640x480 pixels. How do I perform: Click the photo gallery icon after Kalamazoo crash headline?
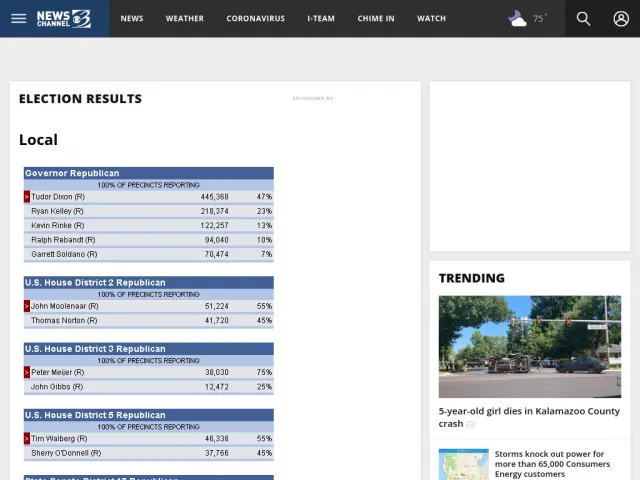tap(471, 424)
